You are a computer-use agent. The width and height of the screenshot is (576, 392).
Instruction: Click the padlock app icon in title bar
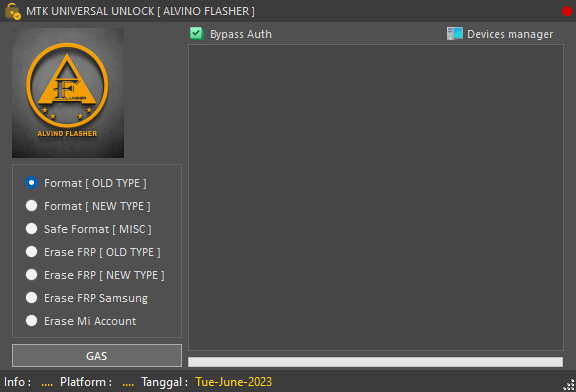[13, 11]
